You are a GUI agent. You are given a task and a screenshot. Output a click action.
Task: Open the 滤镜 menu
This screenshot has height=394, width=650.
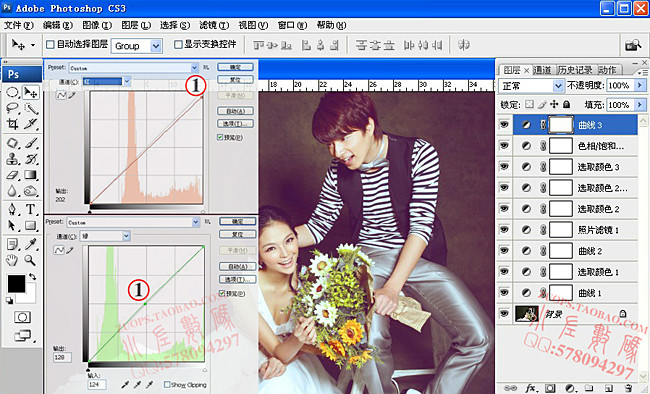pos(214,25)
